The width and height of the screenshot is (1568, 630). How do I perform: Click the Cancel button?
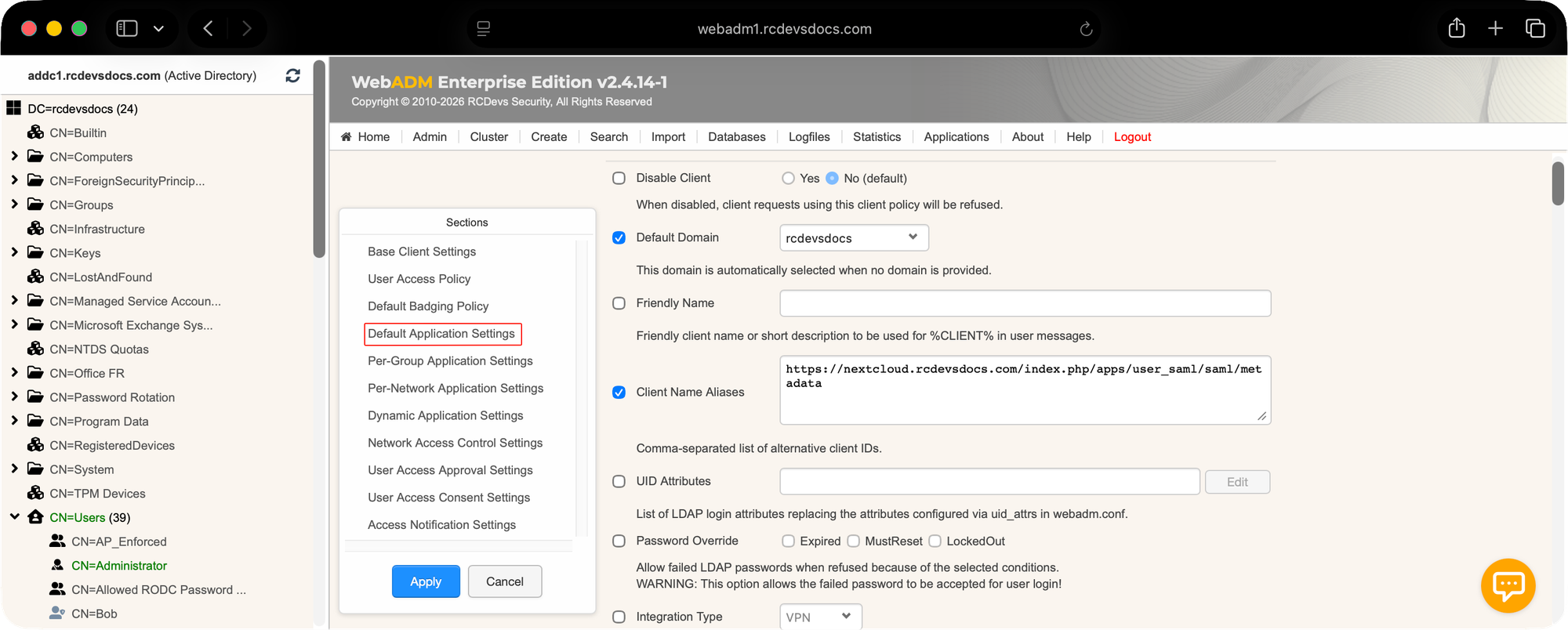505,581
